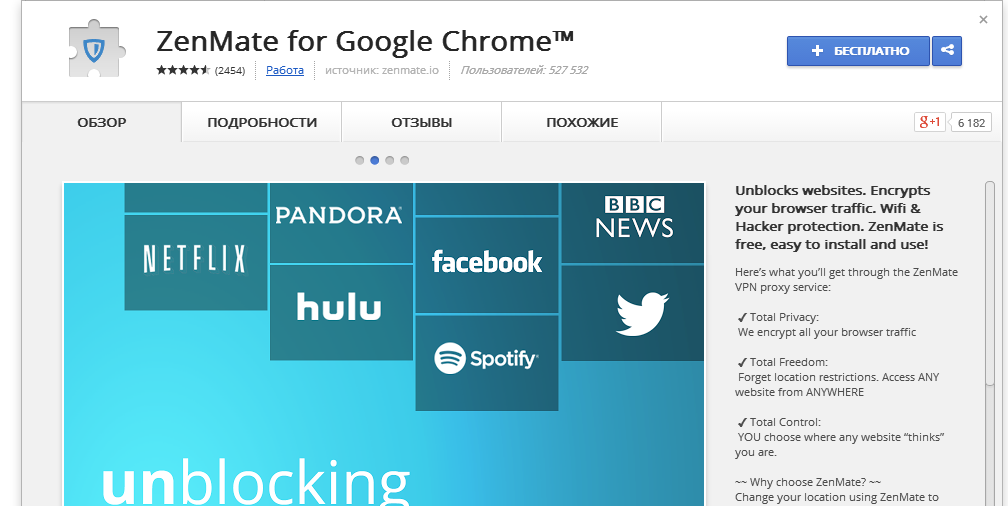Viewport: 1008px width, 506px height.
Task: Click the hulu logo tile
Action: point(341,312)
